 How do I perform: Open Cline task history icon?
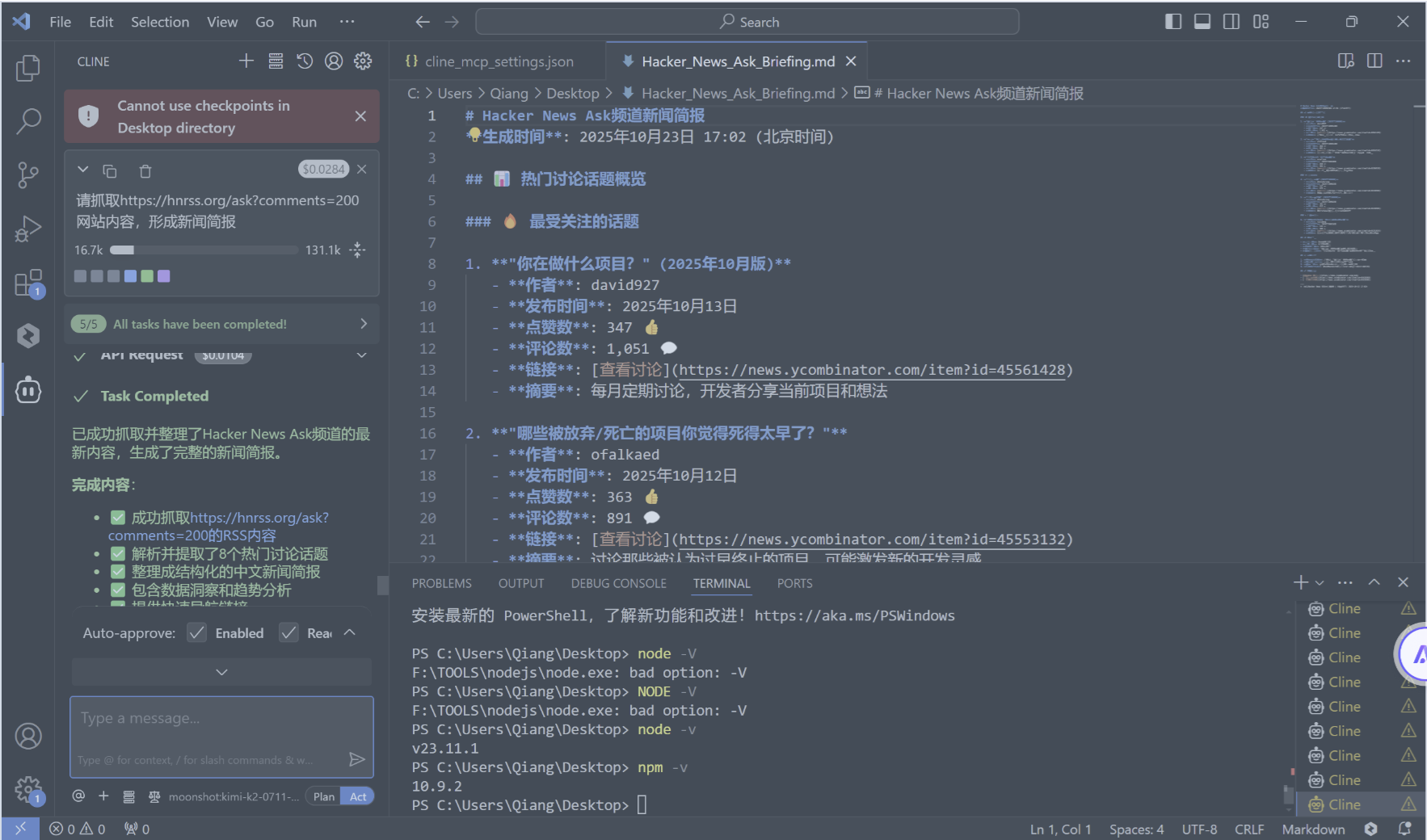click(305, 61)
